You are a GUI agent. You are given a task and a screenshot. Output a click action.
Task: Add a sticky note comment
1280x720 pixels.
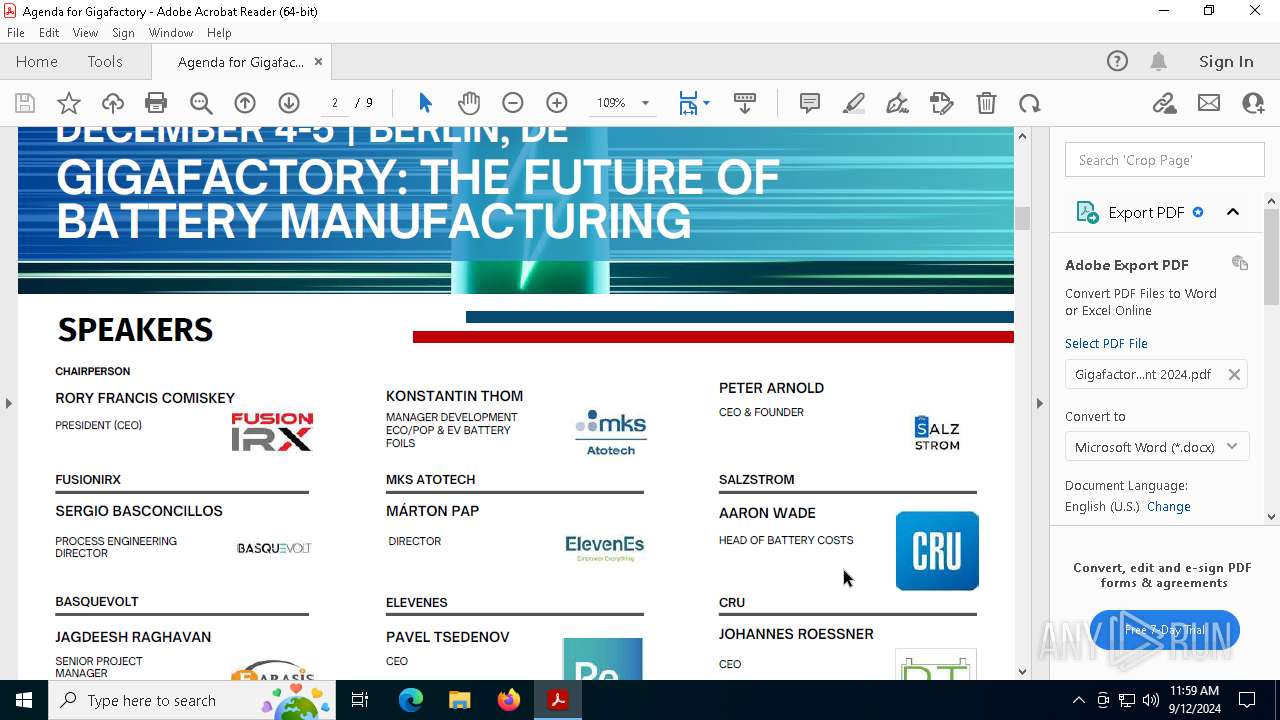click(810, 103)
